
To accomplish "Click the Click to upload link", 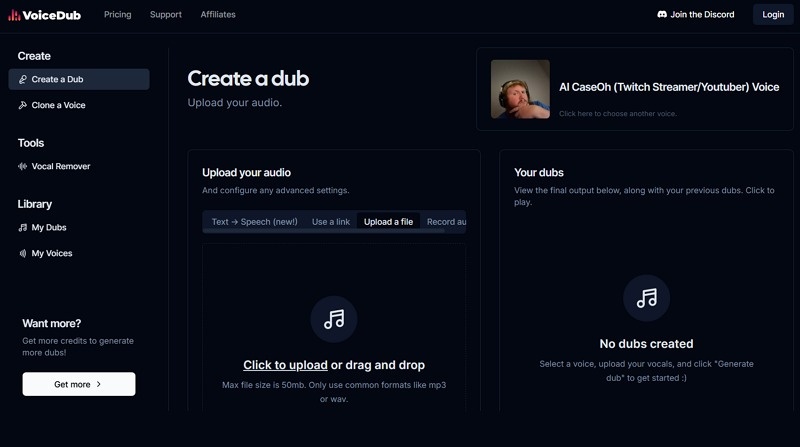I will [x=285, y=365].
